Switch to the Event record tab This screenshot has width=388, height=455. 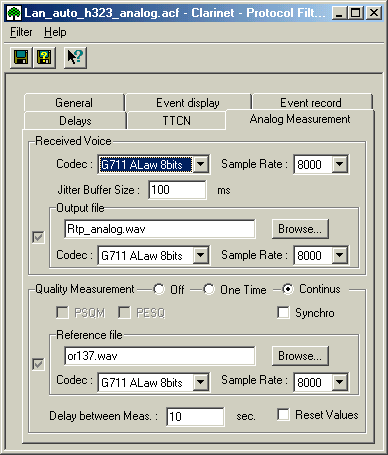click(x=311, y=103)
